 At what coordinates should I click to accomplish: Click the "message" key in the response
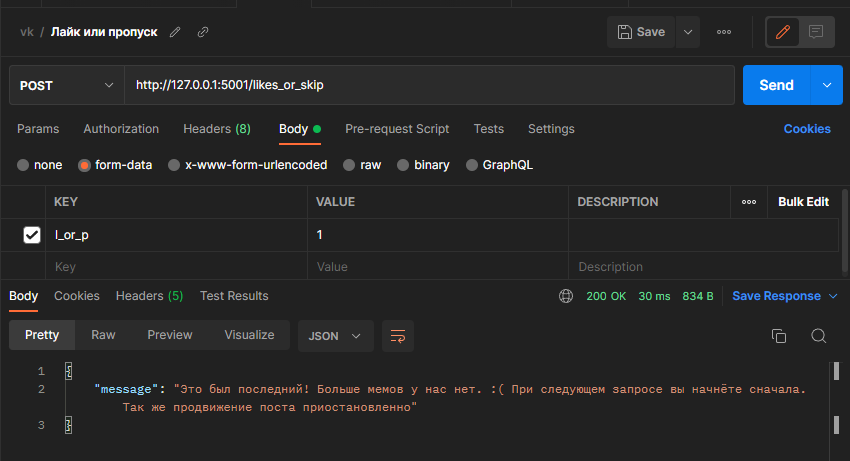point(126,389)
